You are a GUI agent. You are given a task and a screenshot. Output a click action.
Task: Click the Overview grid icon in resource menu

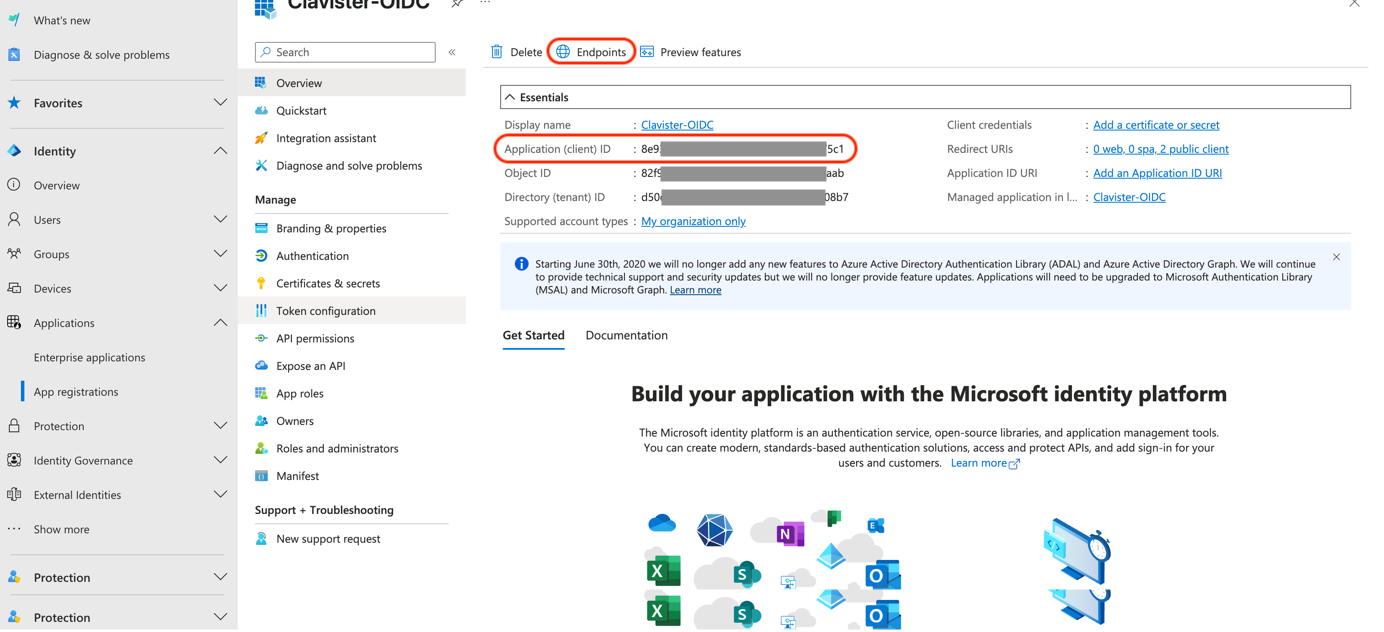point(261,83)
